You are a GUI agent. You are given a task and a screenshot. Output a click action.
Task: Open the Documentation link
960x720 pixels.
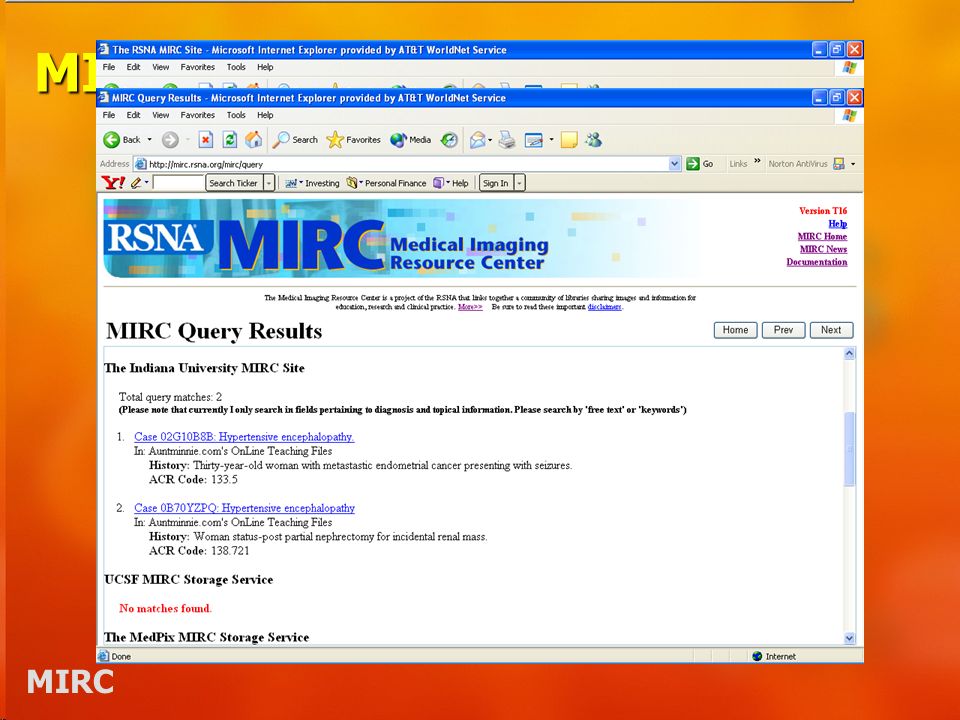click(817, 262)
